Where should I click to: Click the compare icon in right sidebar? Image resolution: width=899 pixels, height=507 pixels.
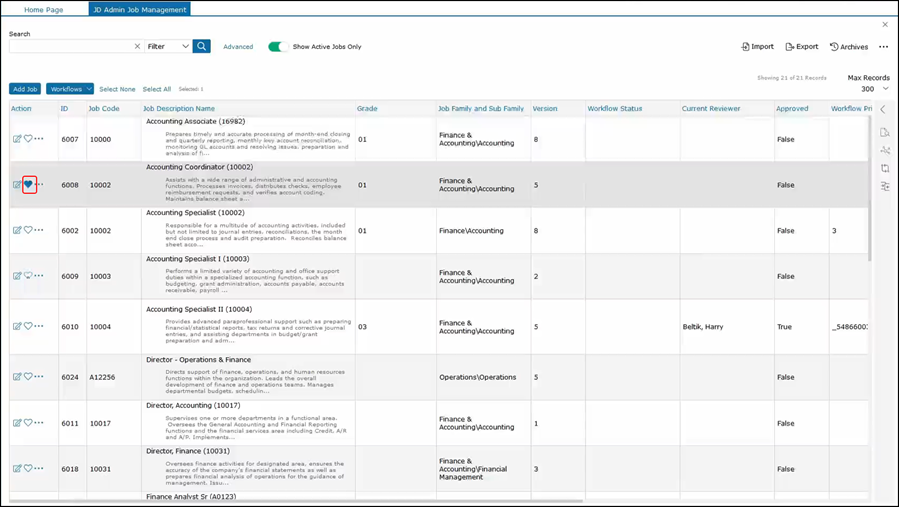point(885,168)
